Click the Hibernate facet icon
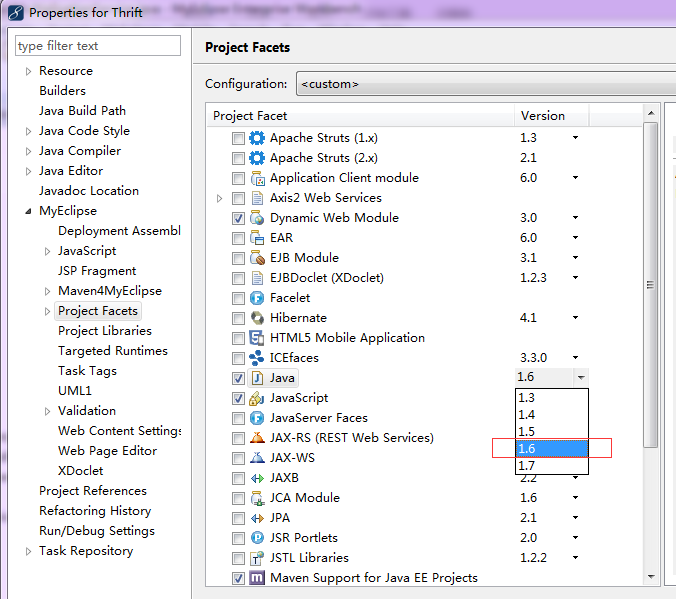Image resolution: width=676 pixels, height=599 pixels. pyautogui.click(x=257, y=318)
